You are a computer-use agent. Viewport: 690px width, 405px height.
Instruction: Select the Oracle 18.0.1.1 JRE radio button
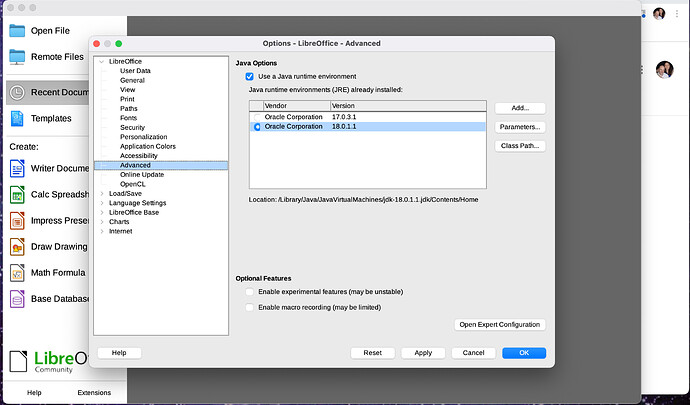pyautogui.click(x=257, y=127)
